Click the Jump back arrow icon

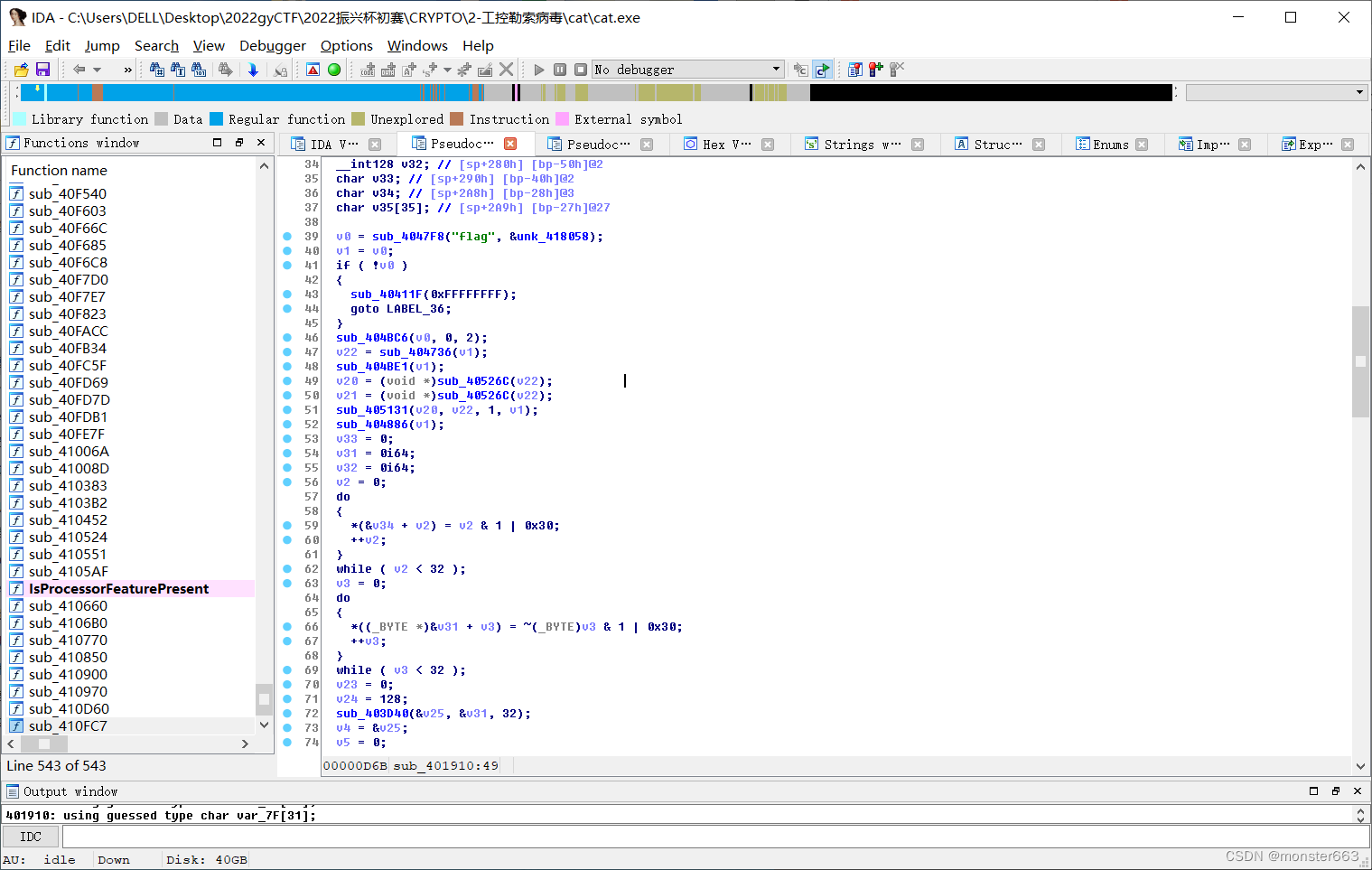tap(79, 70)
